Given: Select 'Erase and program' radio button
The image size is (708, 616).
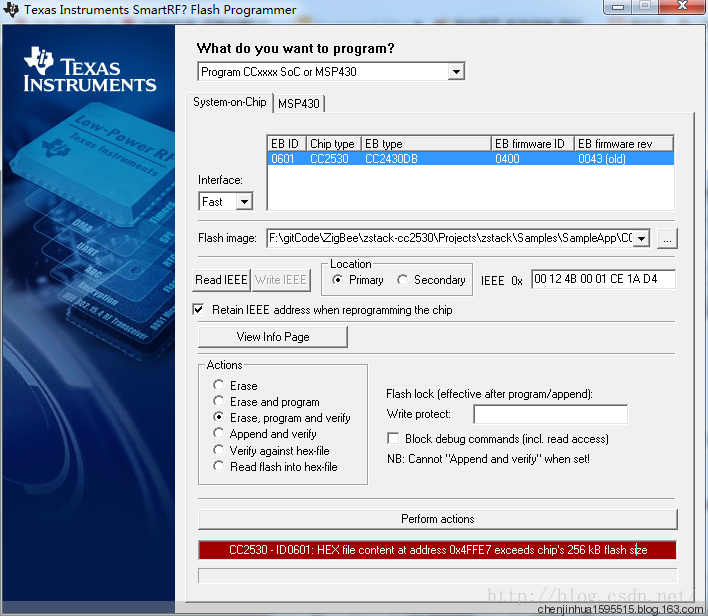Looking at the screenshot, I should point(219,401).
